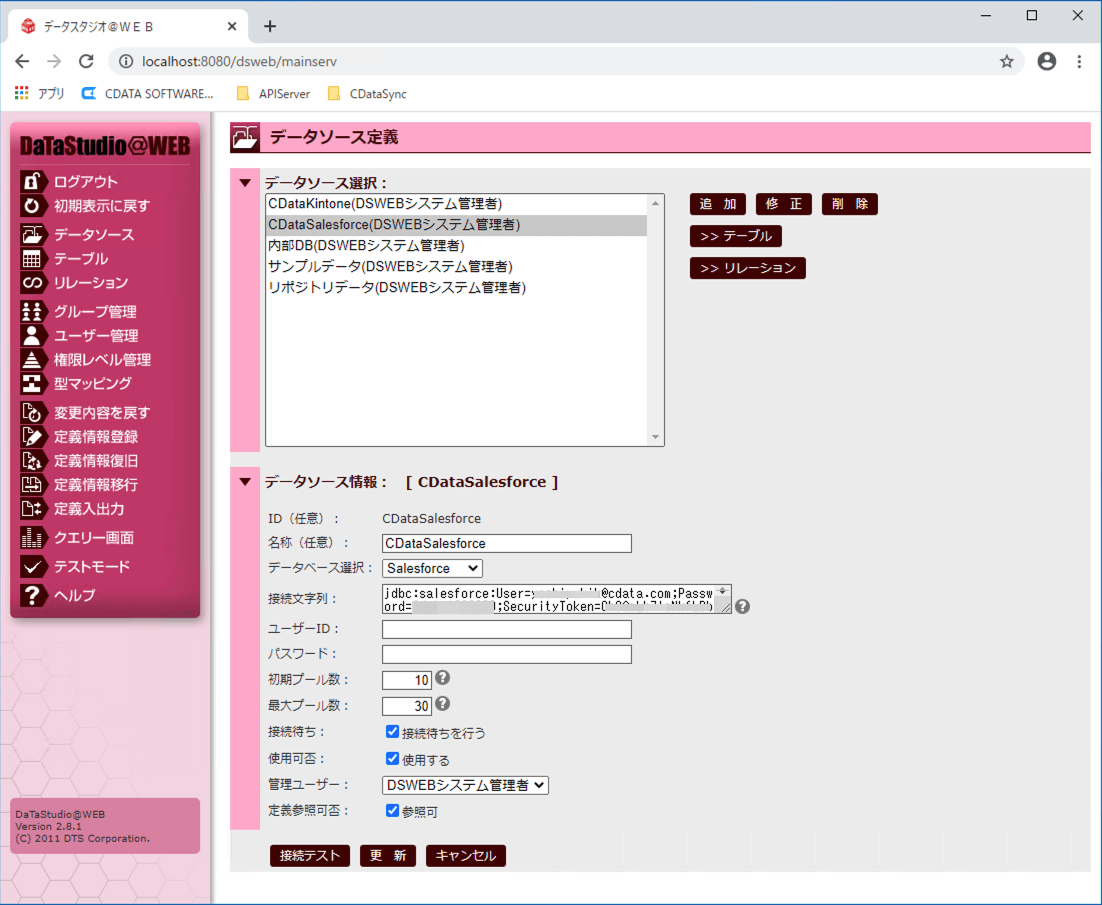
Task: Open the Chrome three-dot menu
Action: [x=1079, y=62]
